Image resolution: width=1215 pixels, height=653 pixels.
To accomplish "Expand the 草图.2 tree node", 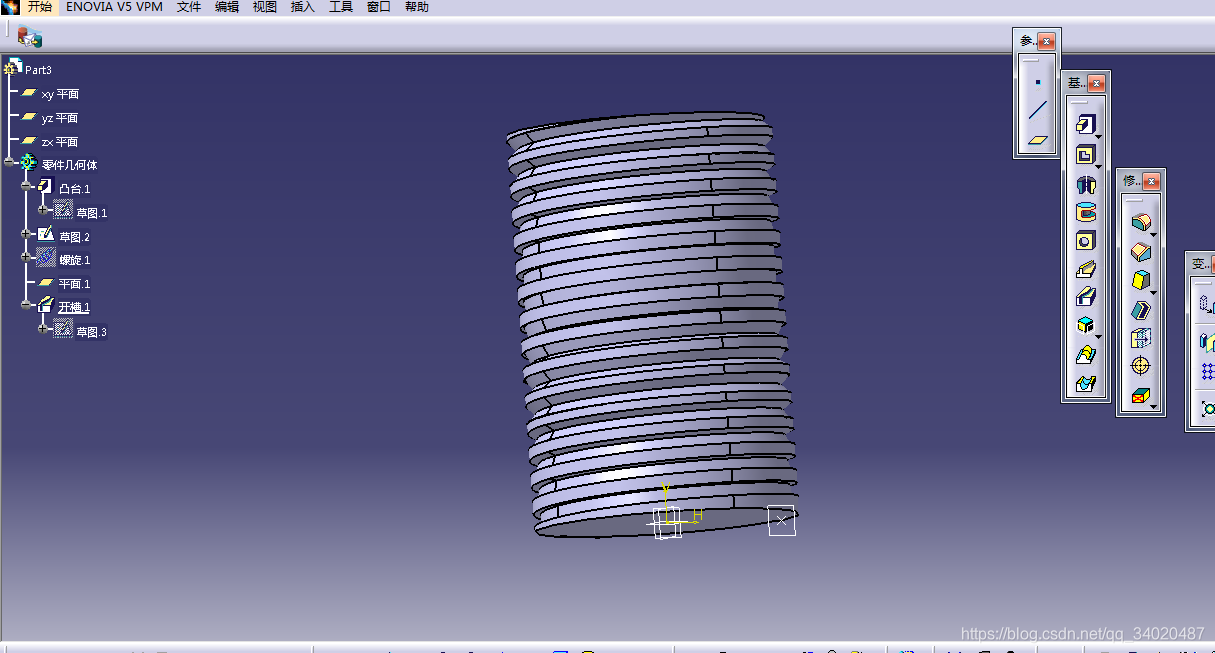I will point(26,235).
